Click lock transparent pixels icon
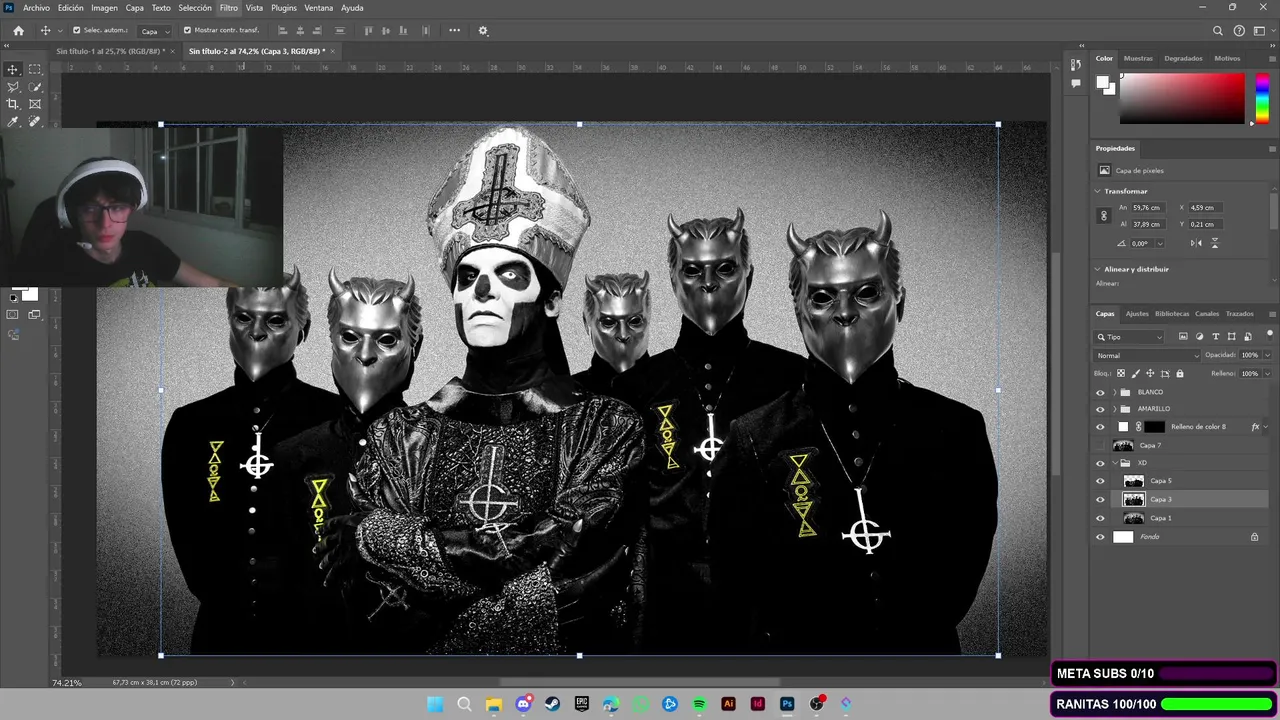The image size is (1280, 720). (1121, 373)
